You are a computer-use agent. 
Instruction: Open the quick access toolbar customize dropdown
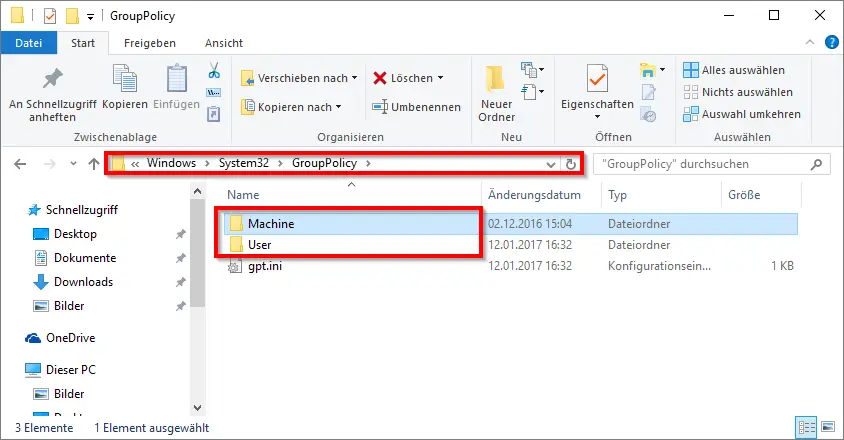[x=90, y=17]
